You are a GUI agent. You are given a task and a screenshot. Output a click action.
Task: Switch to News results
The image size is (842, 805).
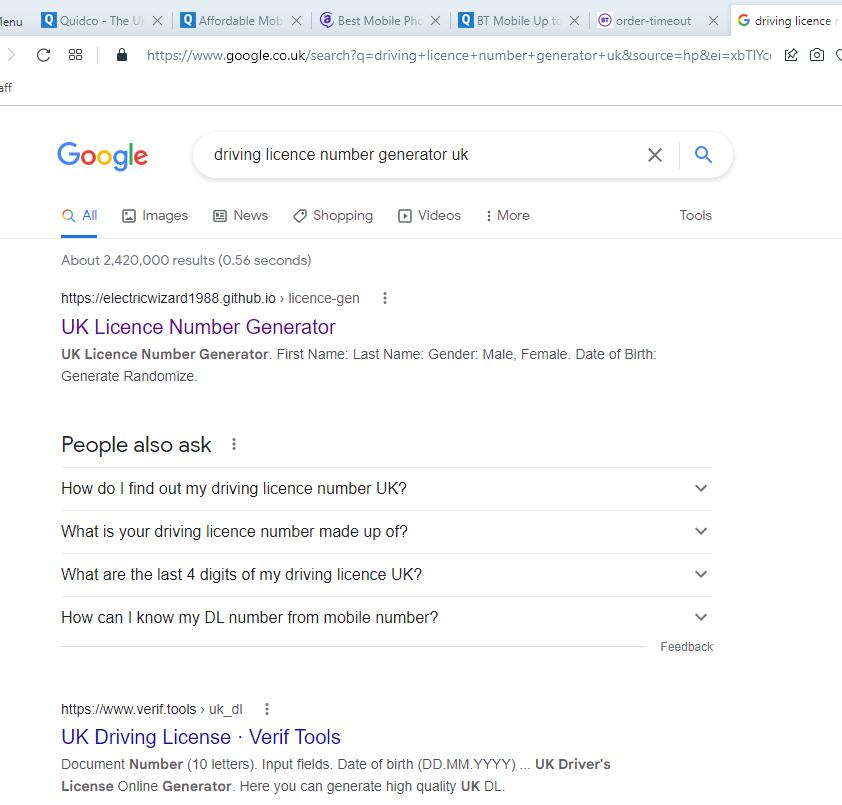tap(241, 216)
